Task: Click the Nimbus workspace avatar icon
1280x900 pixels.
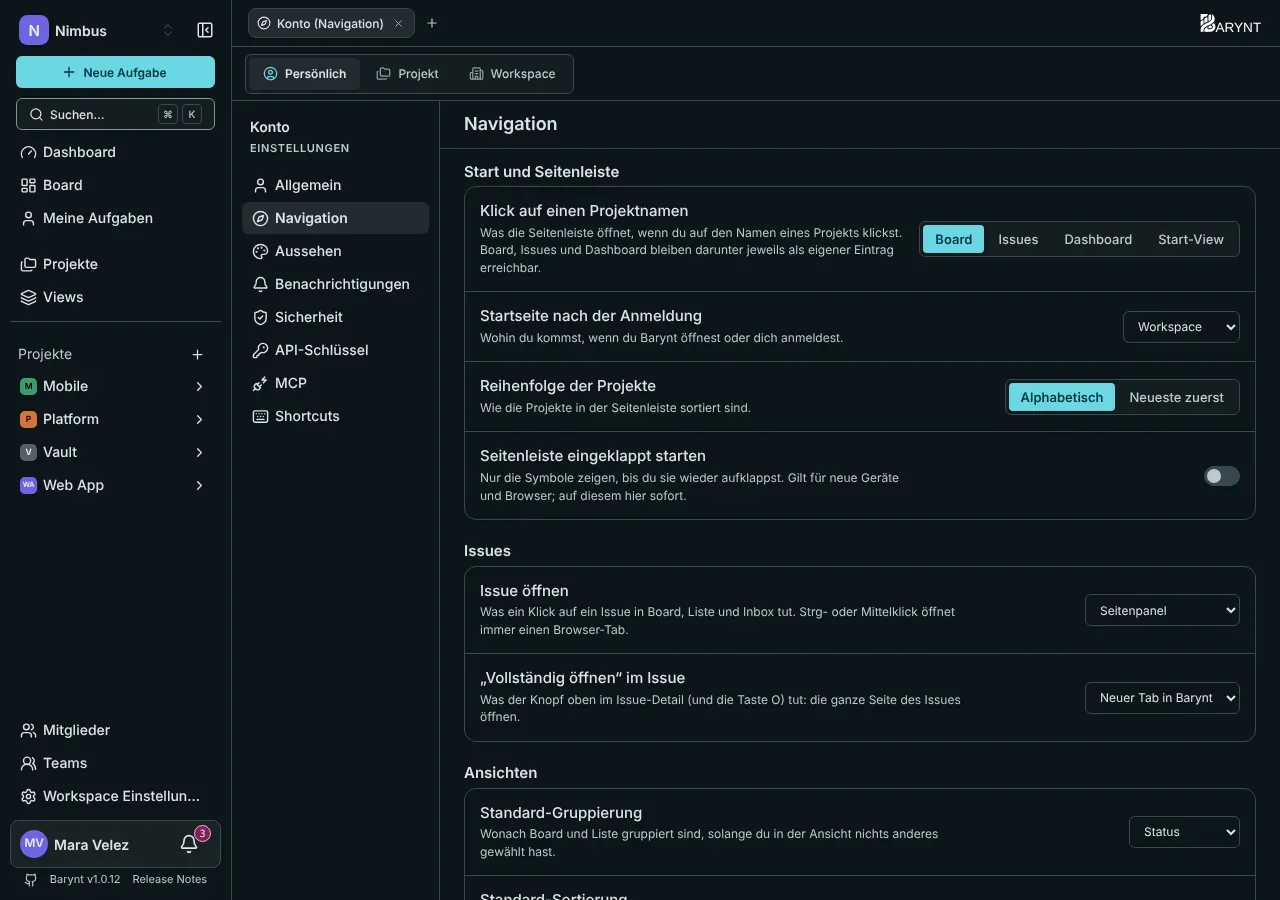Action: point(34,30)
